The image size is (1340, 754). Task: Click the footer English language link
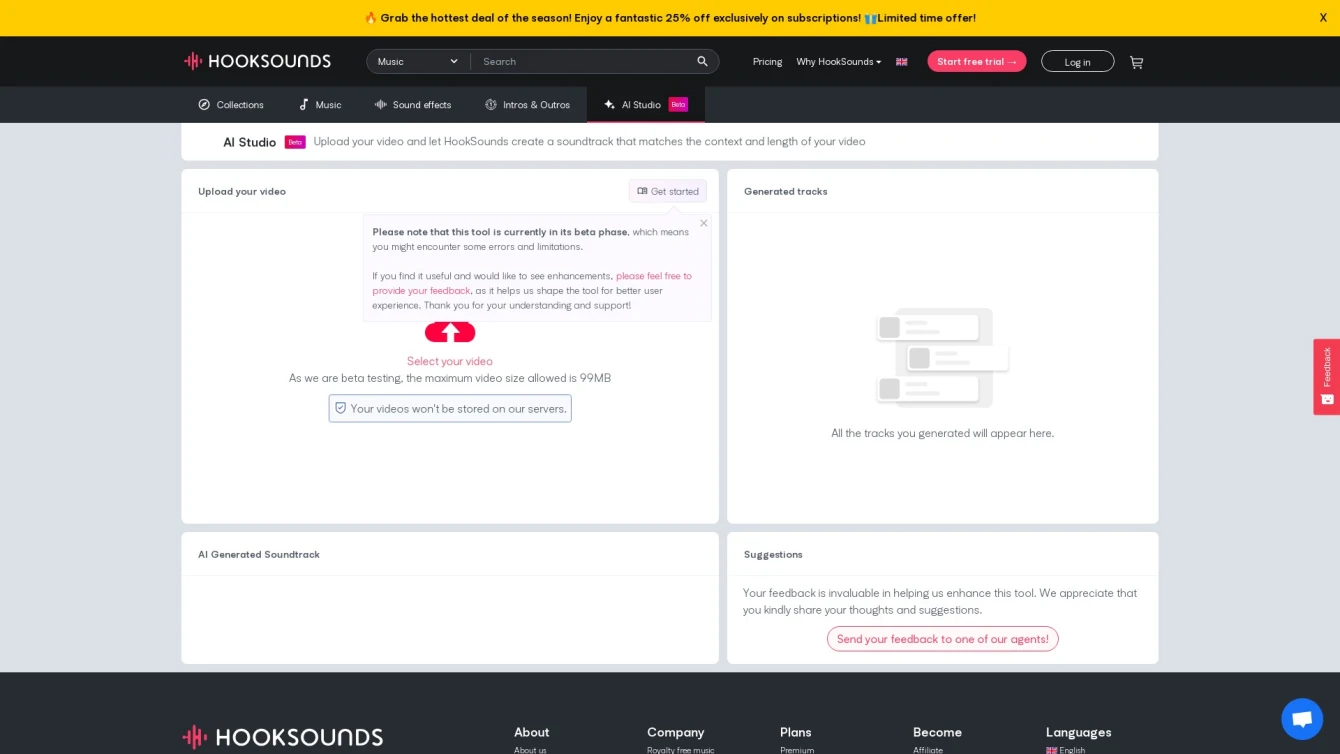tap(1066, 749)
